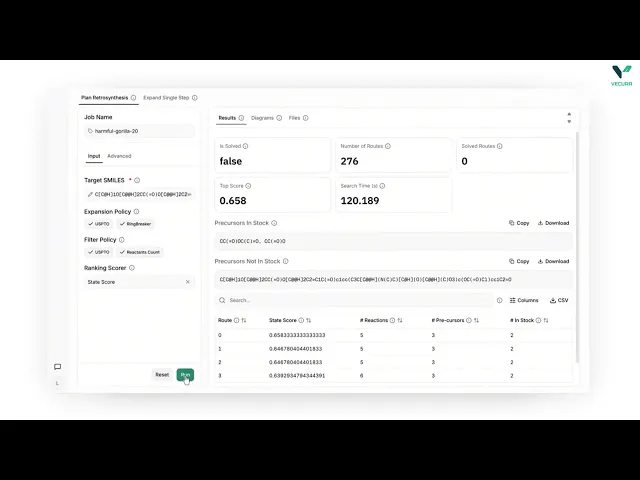Image resolution: width=640 pixels, height=480 pixels.
Task: Click the panel expand/collapse arrows icon
Action: coord(569,118)
